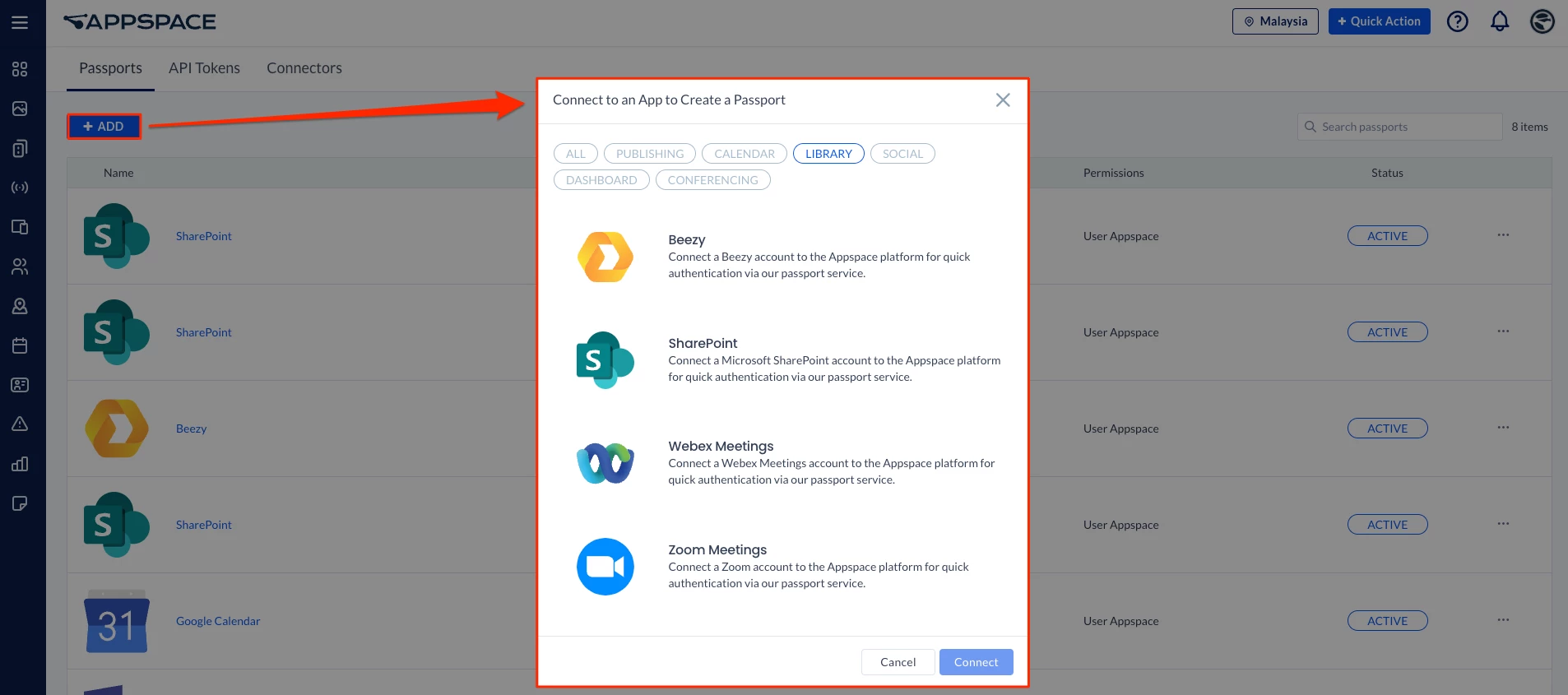The height and width of the screenshot is (695, 1568).
Task: Open the visitor badge sidebar icon
Action: click(20, 306)
